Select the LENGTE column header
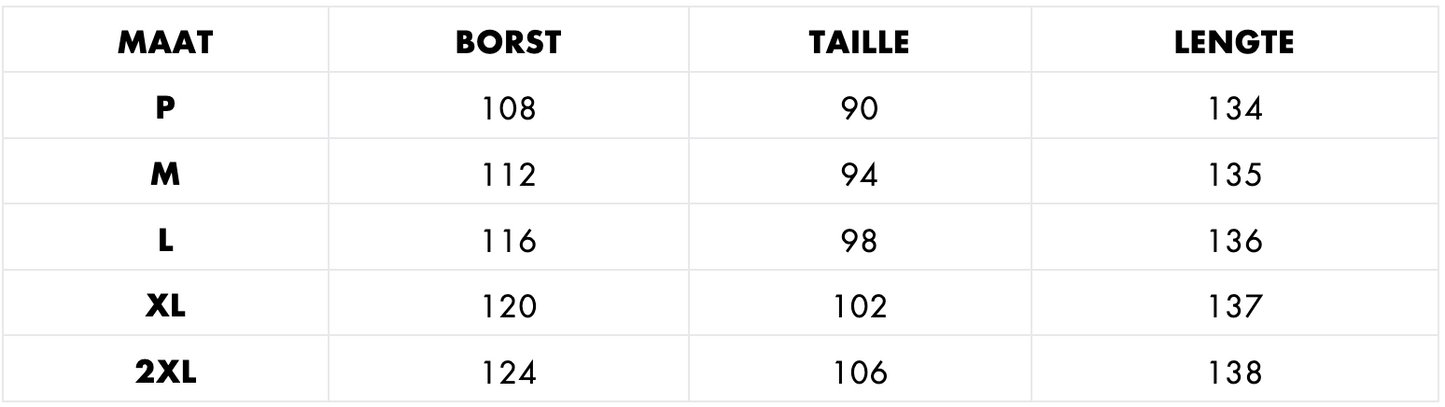This screenshot has height=407, width=1445. tap(1234, 44)
